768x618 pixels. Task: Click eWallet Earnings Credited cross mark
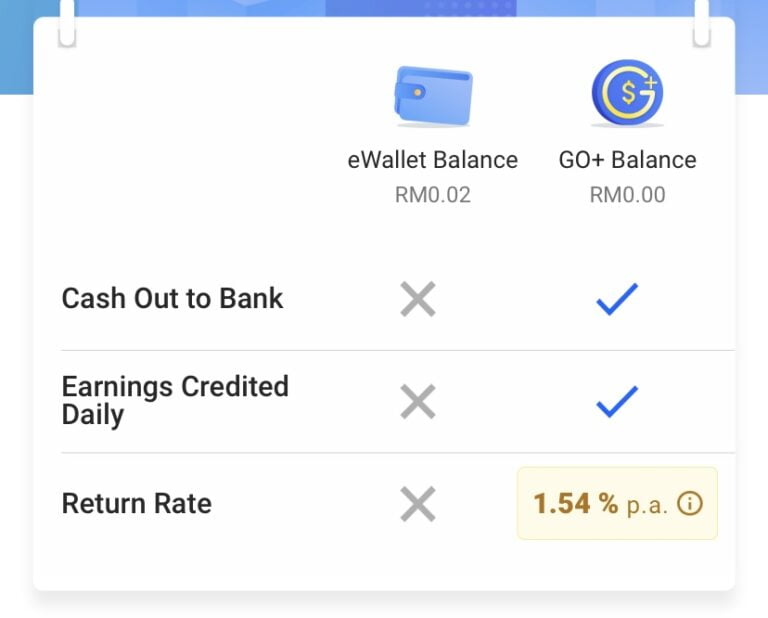(418, 401)
